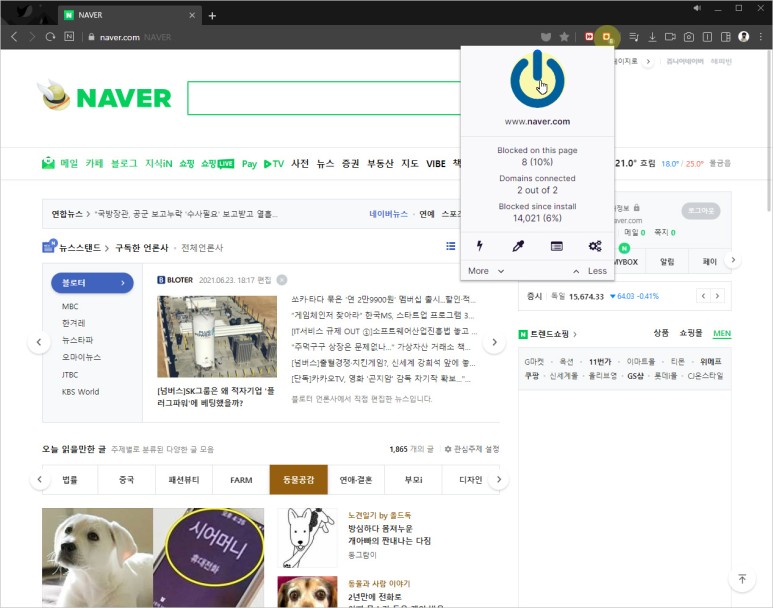Viewport: 773px width, 608px height.
Task: Enter element zapper mode (lightning icon)
Action: pyautogui.click(x=480, y=246)
